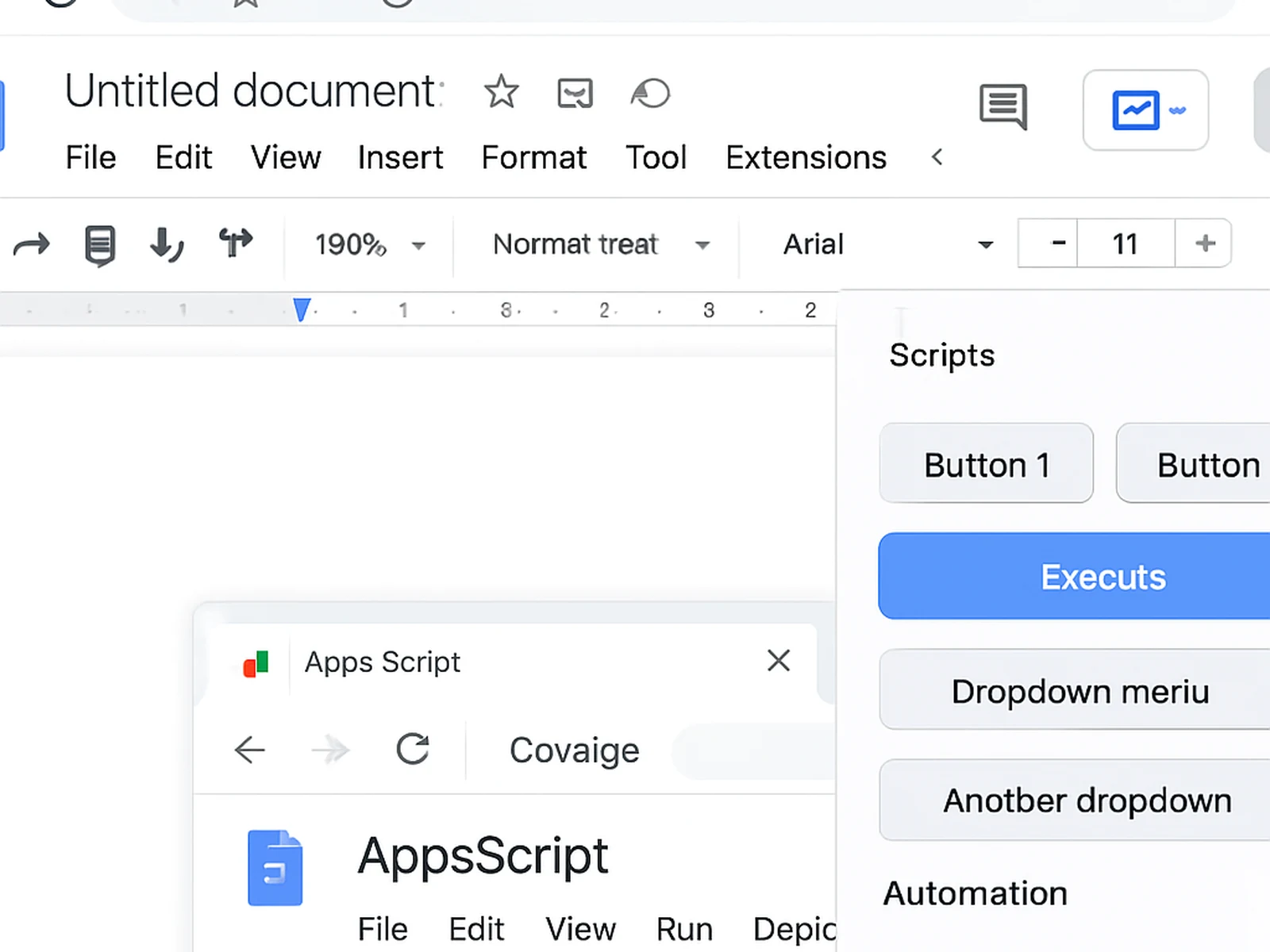Click the reload icon in Apps Script window
1270x952 pixels.
413,749
